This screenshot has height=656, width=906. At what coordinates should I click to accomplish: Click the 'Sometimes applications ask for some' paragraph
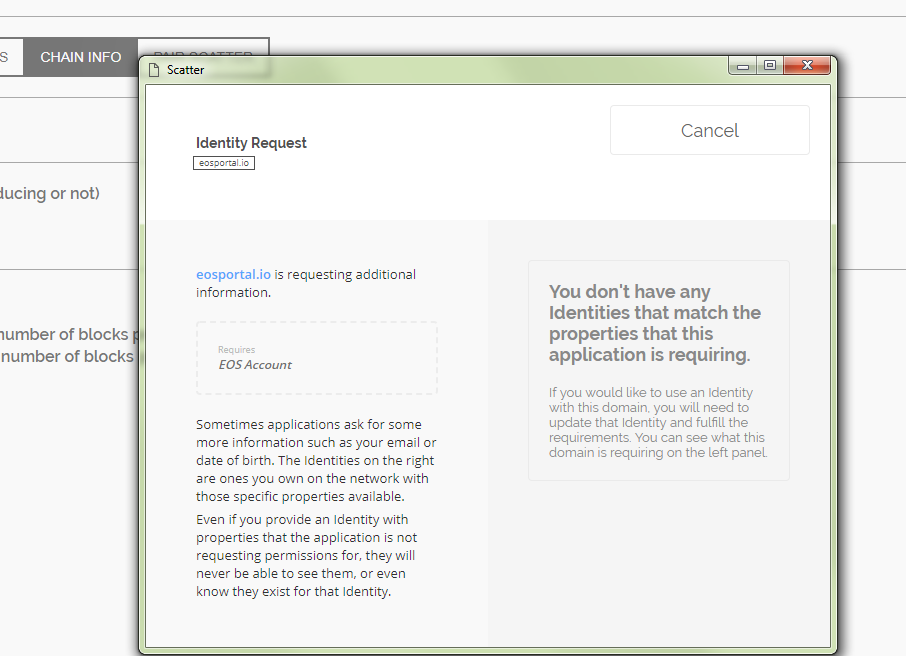[316, 460]
